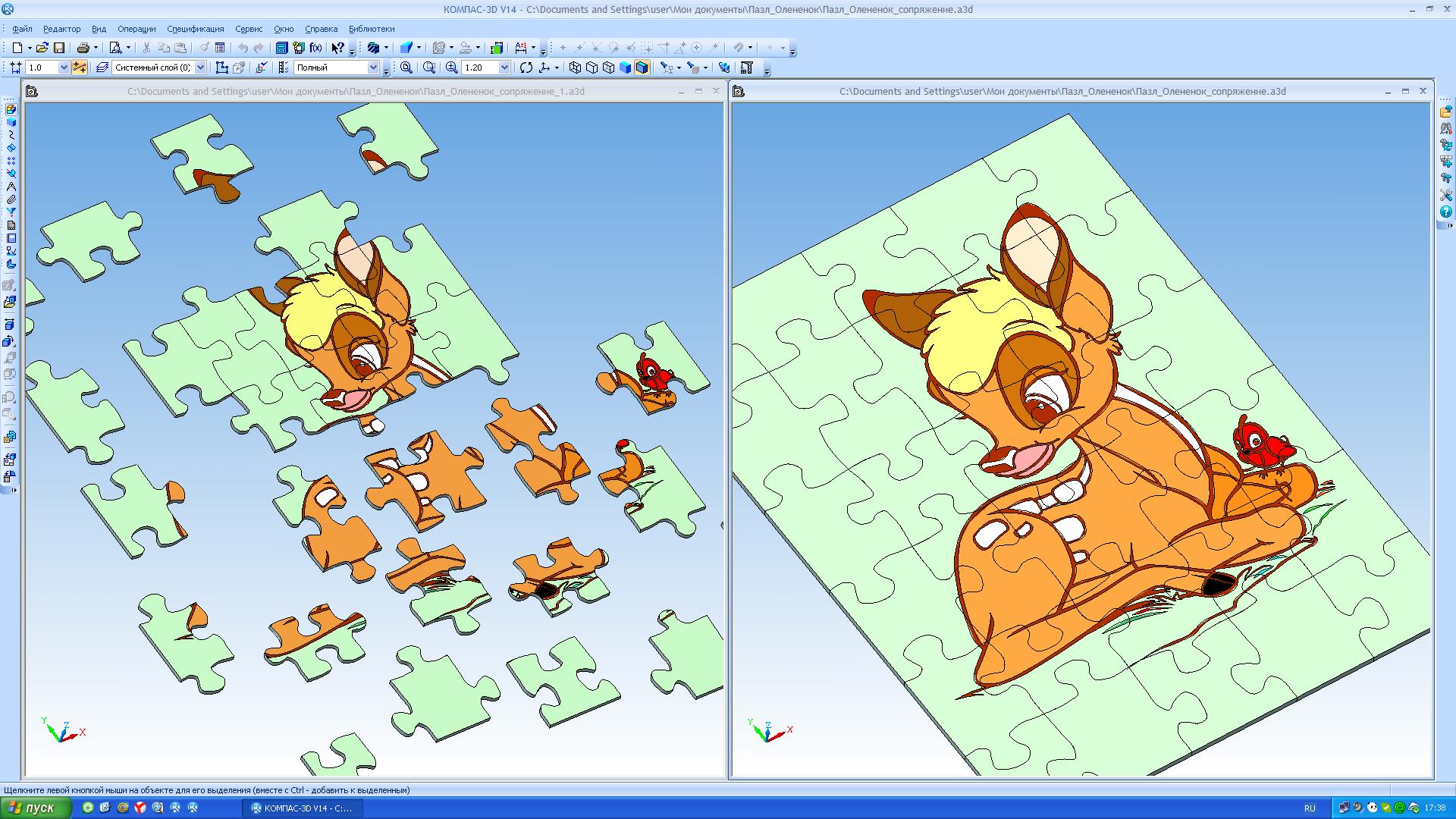This screenshot has width=1456, height=819.
Task: Open the Справка menu
Action: (321, 29)
